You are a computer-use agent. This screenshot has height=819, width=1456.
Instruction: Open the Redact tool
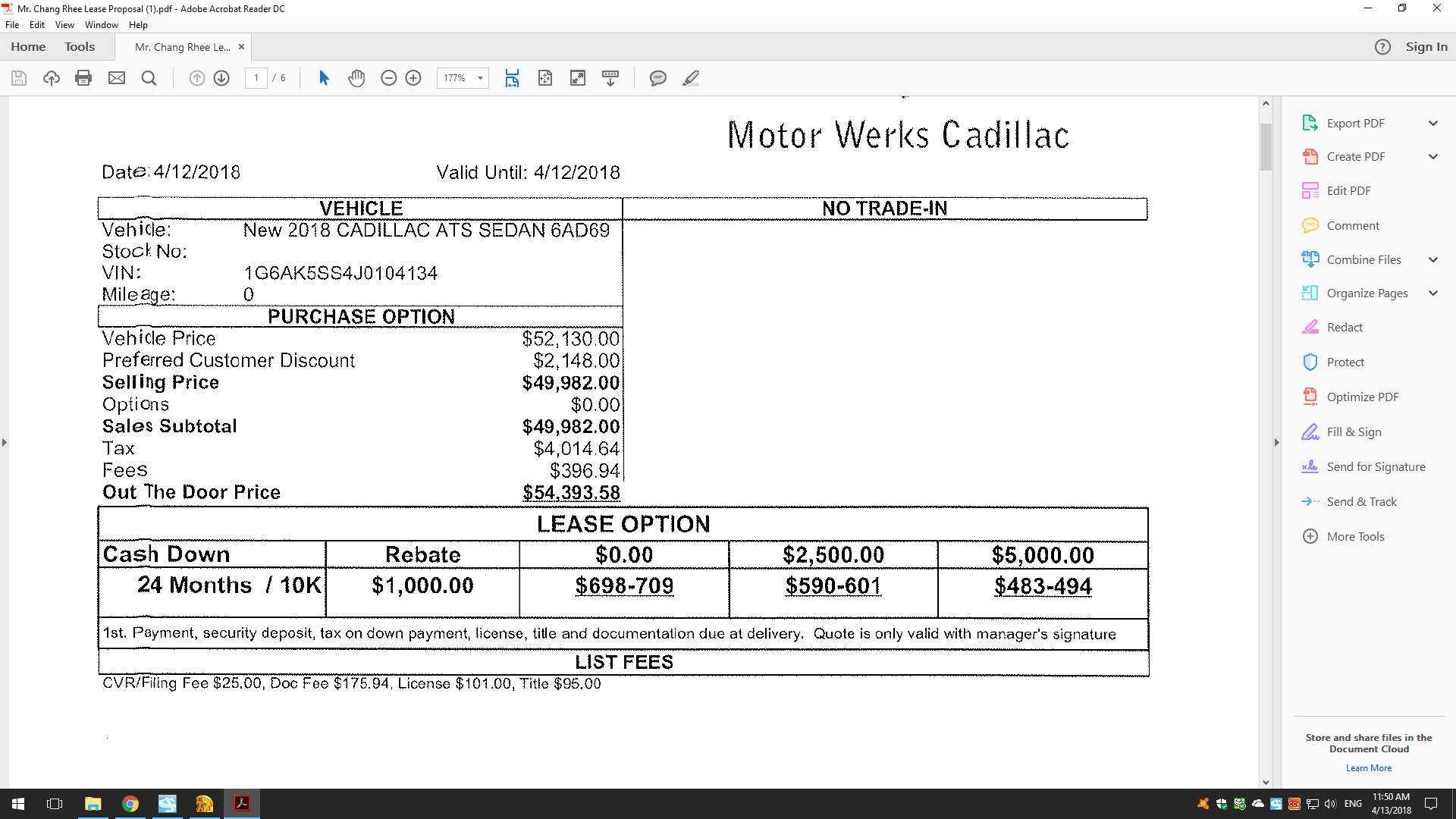[x=1345, y=327]
